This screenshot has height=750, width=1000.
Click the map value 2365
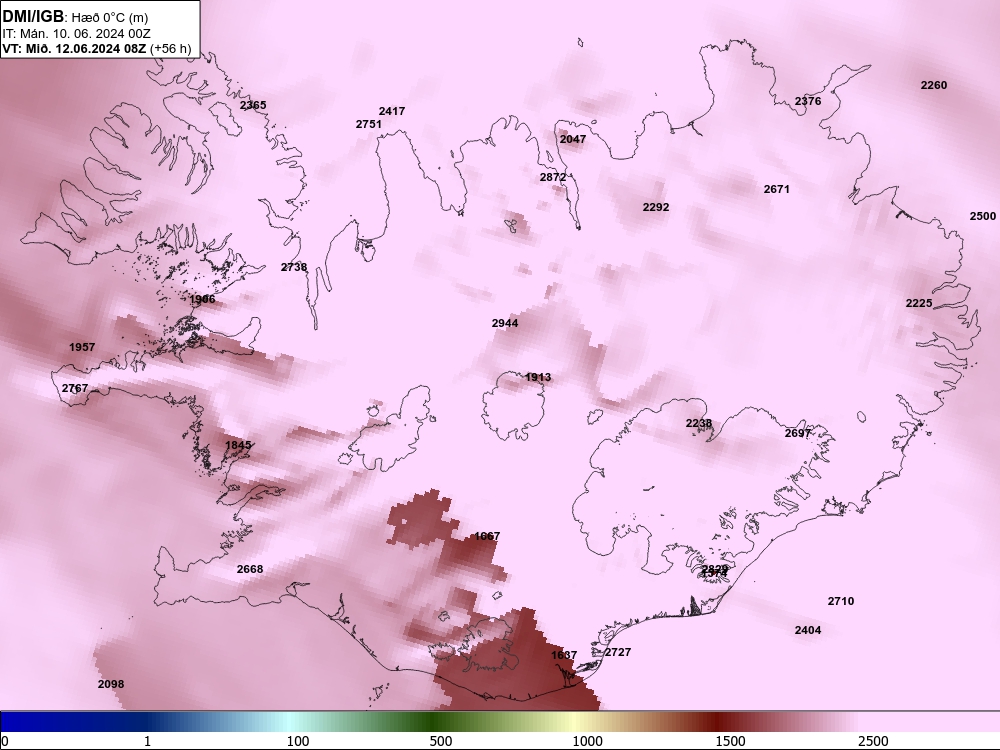253,105
